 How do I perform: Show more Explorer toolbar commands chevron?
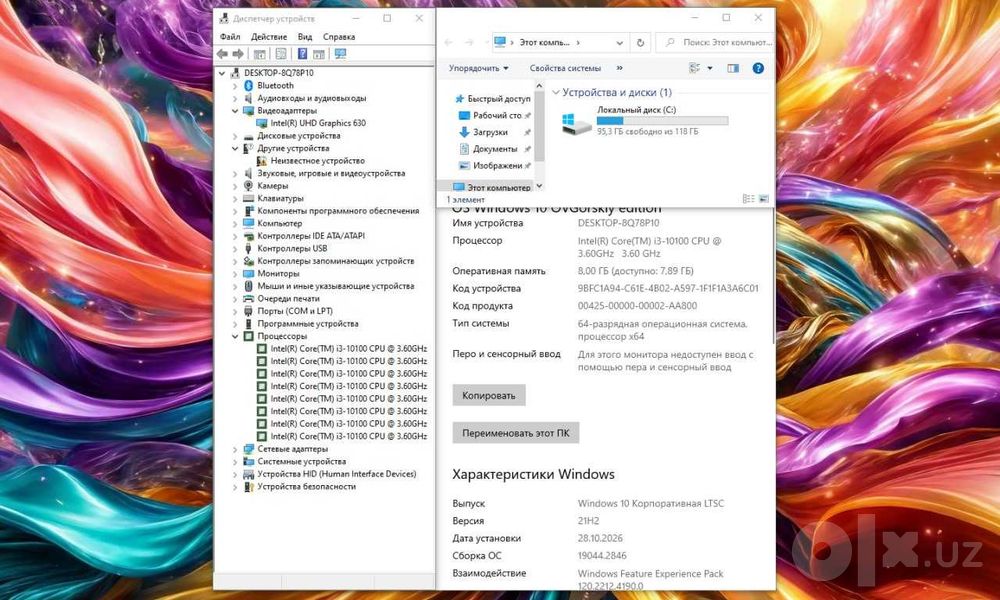click(x=619, y=68)
